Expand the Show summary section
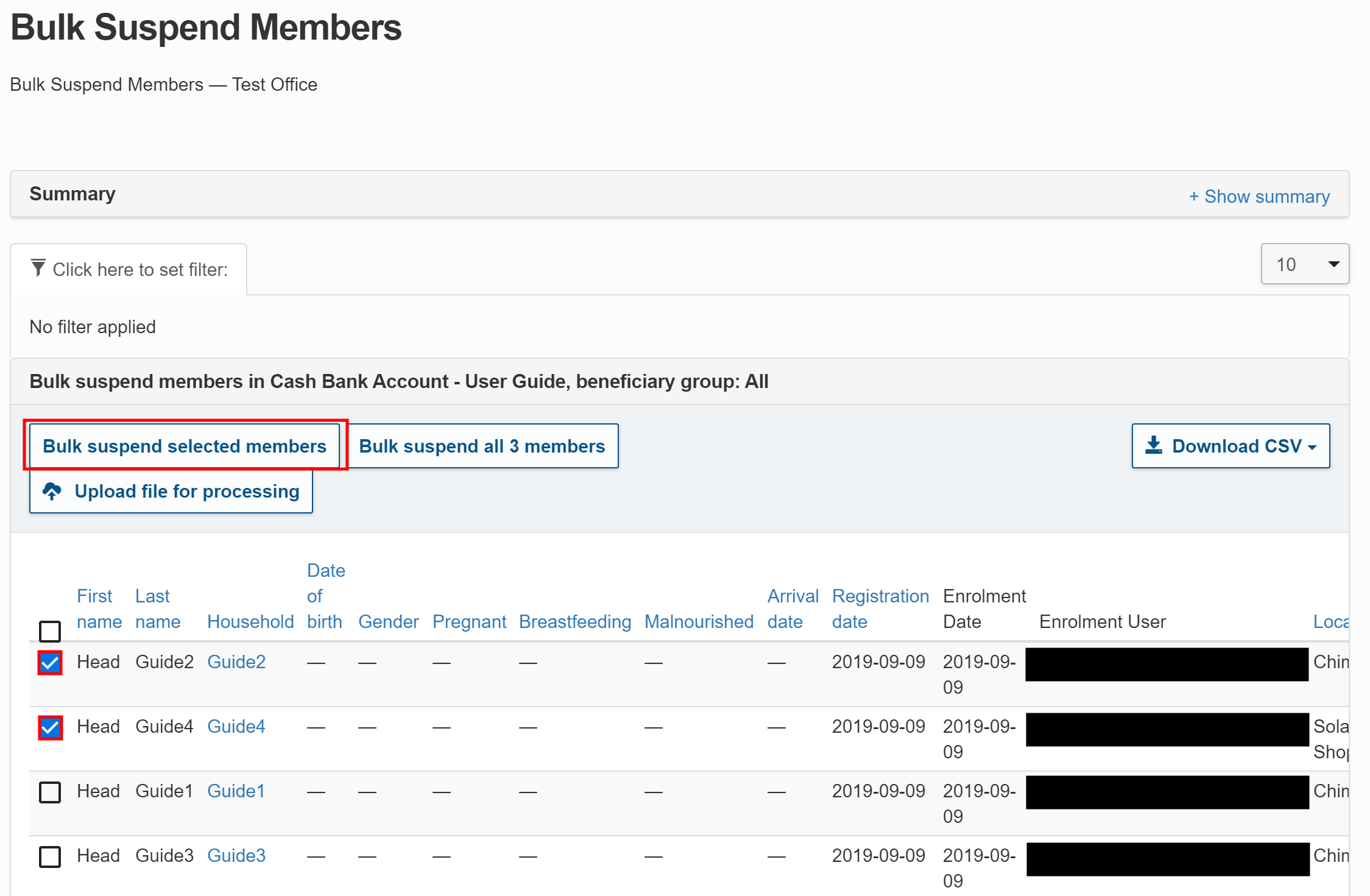Viewport: 1370px width, 896px height. (1259, 196)
